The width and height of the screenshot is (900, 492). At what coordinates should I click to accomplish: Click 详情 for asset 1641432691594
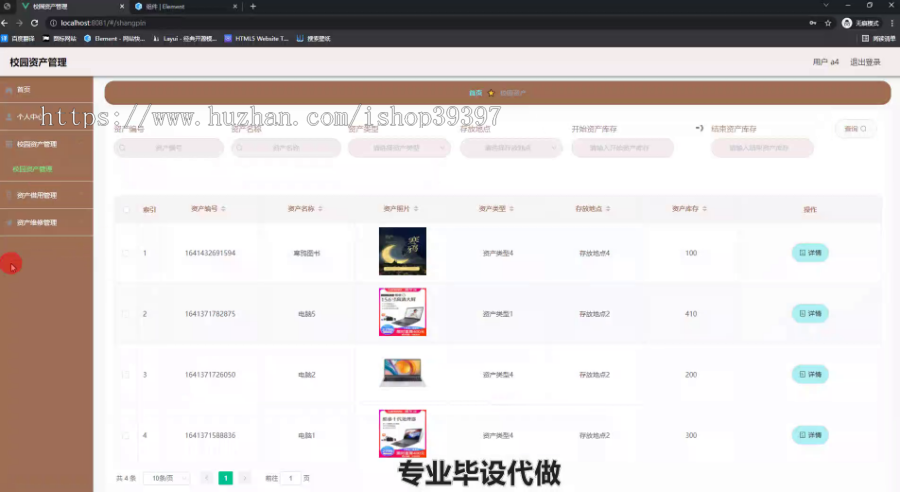pyautogui.click(x=810, y=253)
